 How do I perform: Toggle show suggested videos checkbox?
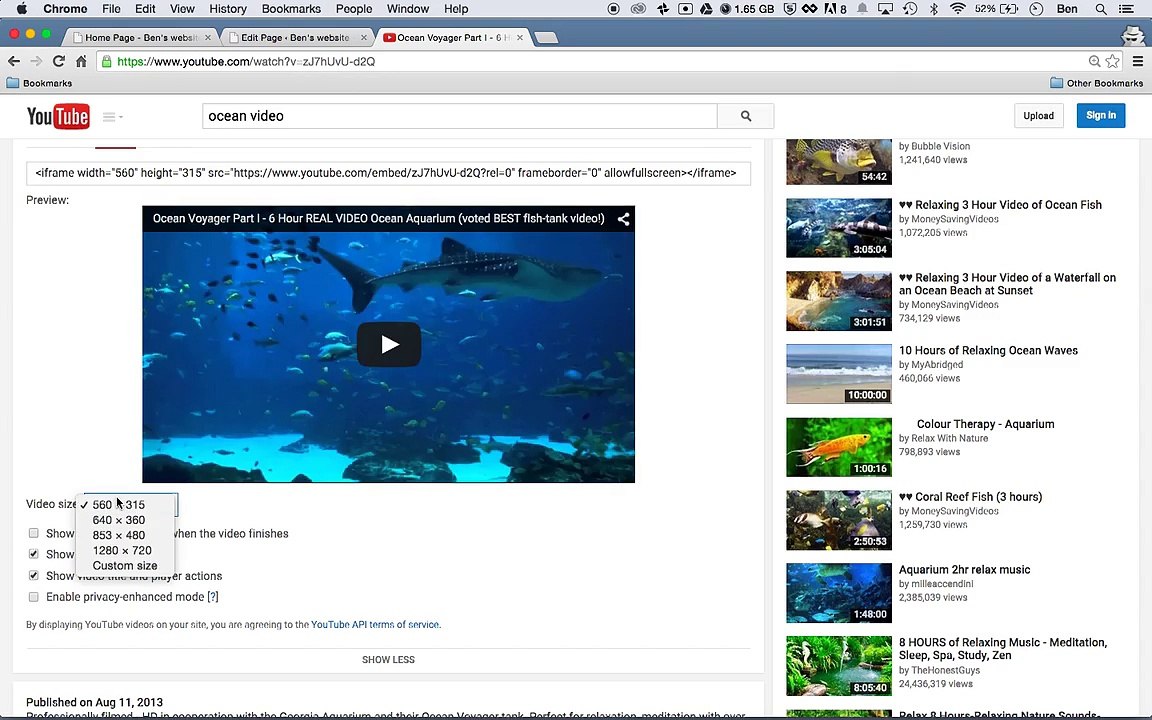tap(34, 533)
